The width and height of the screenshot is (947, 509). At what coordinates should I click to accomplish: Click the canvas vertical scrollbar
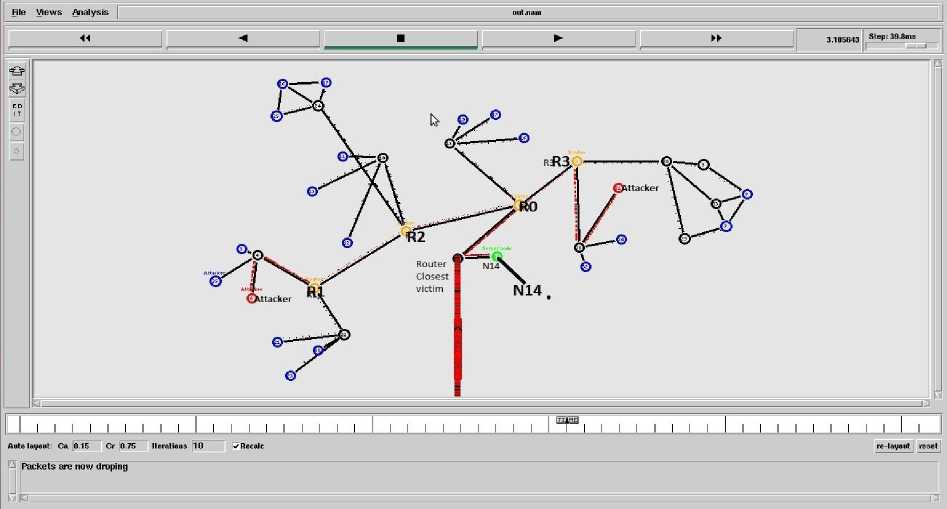point(937,229)
